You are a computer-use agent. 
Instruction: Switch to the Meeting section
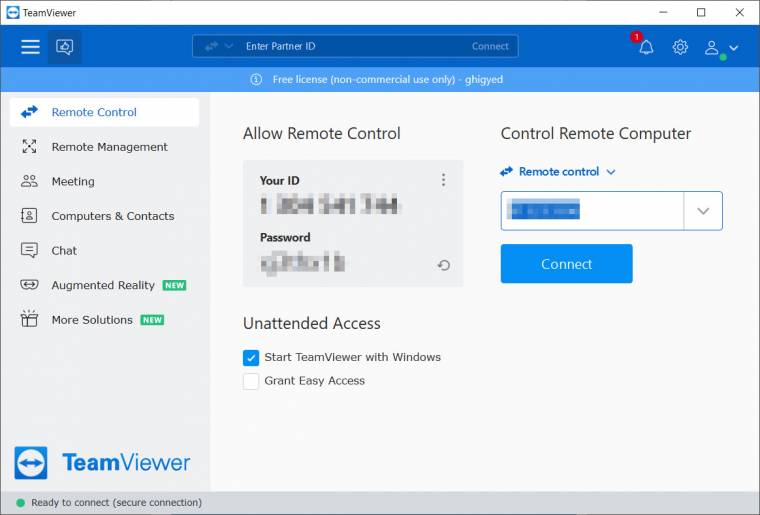[104, 182]
